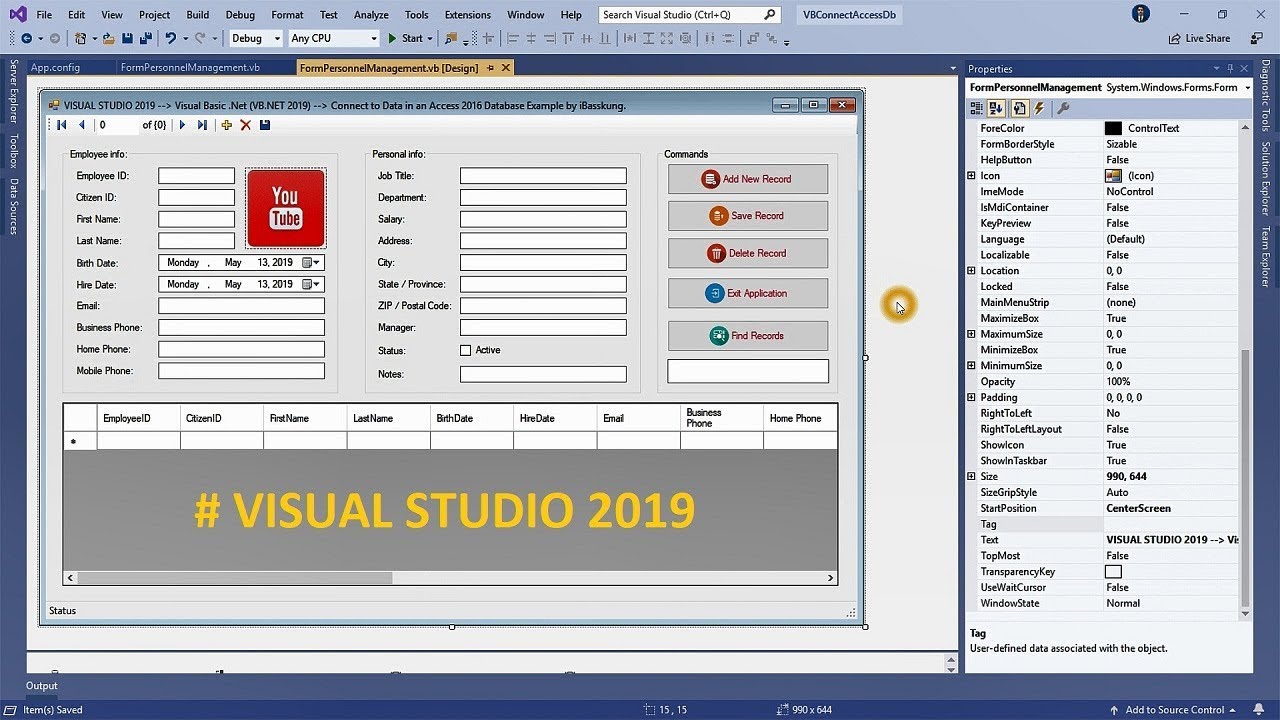Click Open File icon in main toolbar

(108, 38)
